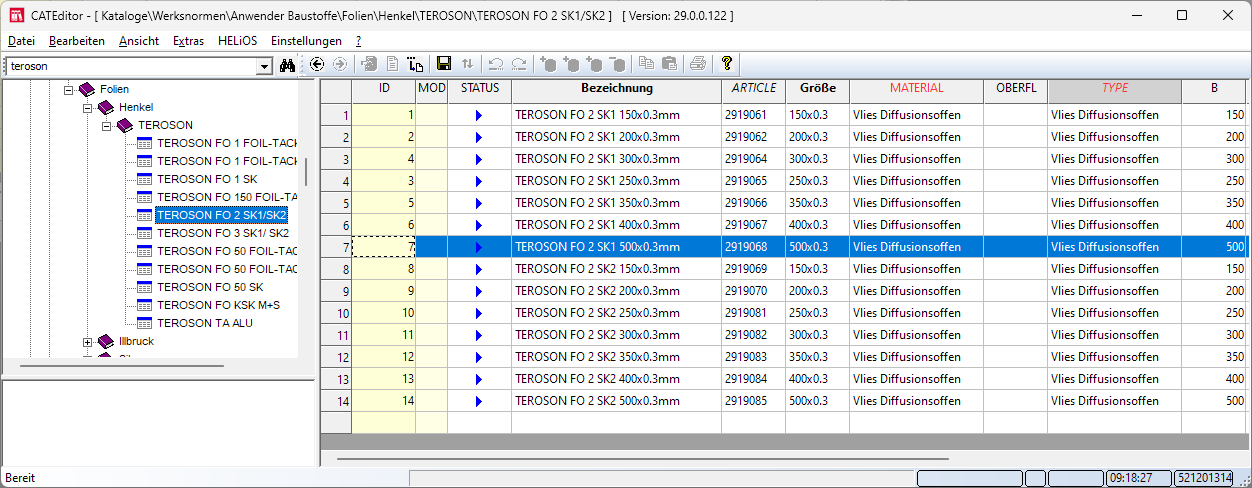This screenshot has width=1252, height=488.
Task: Select row header number 3
Action: [x=336, y=159]
